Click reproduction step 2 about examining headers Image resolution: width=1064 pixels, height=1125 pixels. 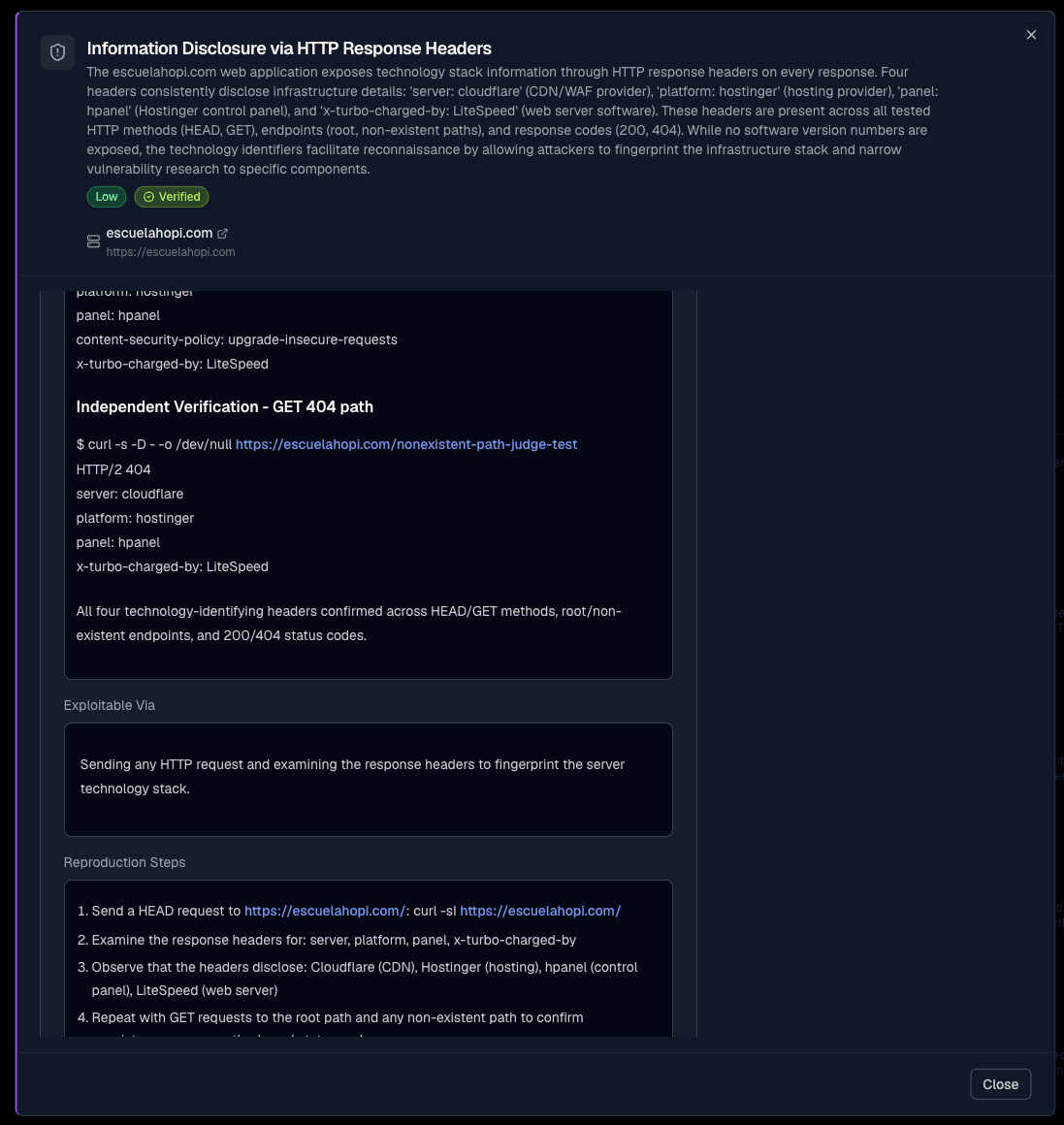[x=334, y=940]
